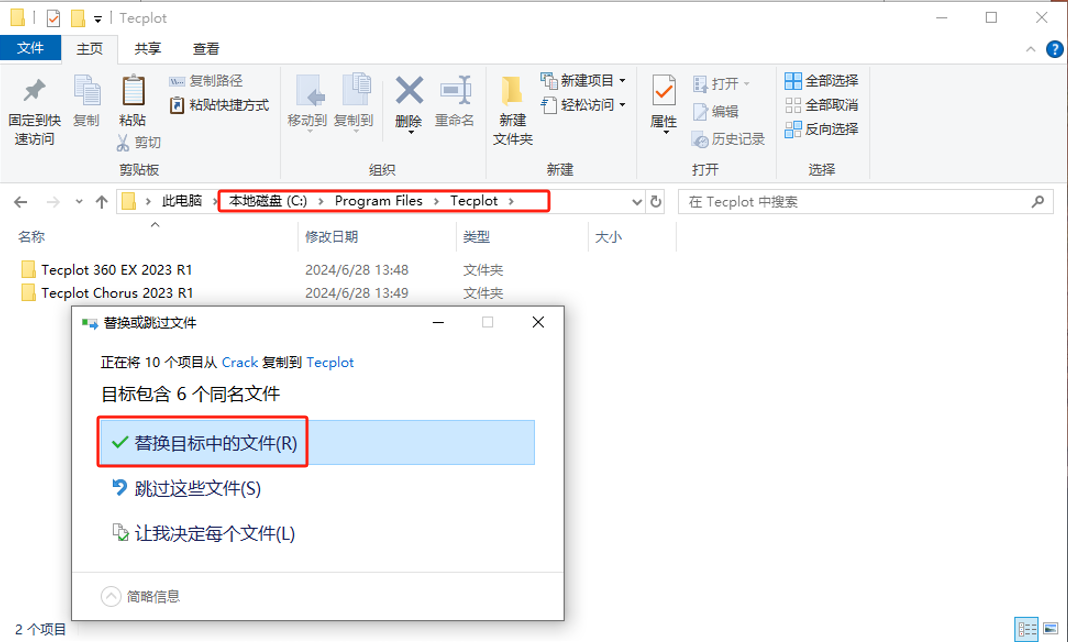Click the Edit (编辑) ribbon button
Viewport: 1068px width, 642px height.
pyautogui.click(x=715, y=111)
